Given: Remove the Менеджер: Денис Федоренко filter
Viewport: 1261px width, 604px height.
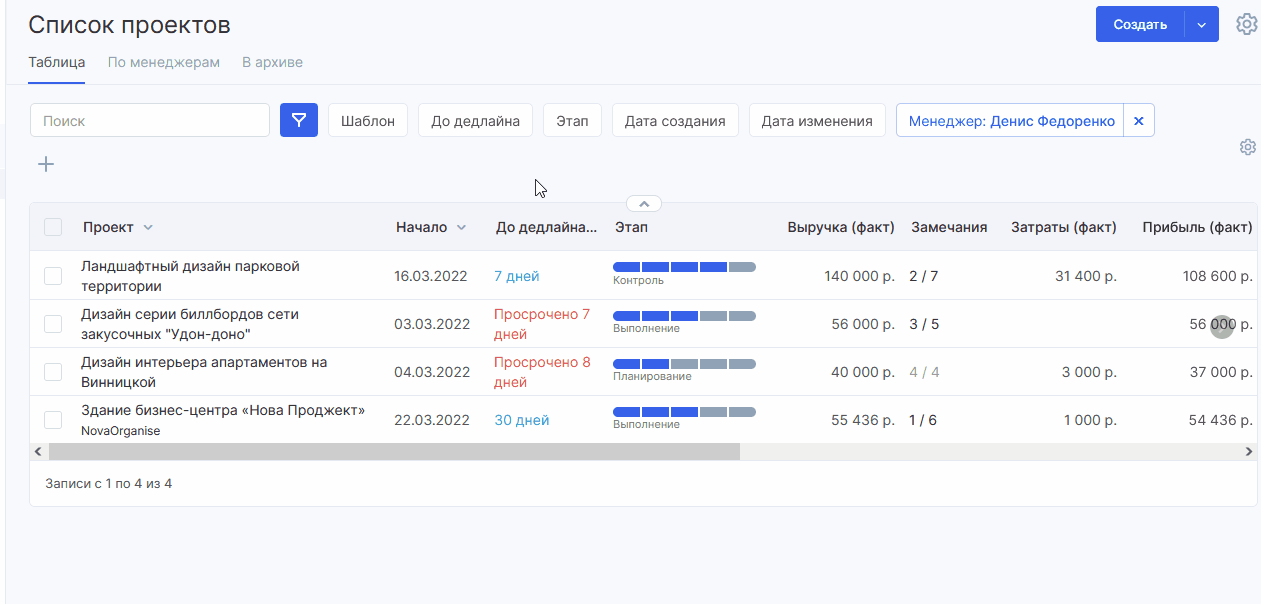Looking at the screenshot, I should (x=1139, y=121).
